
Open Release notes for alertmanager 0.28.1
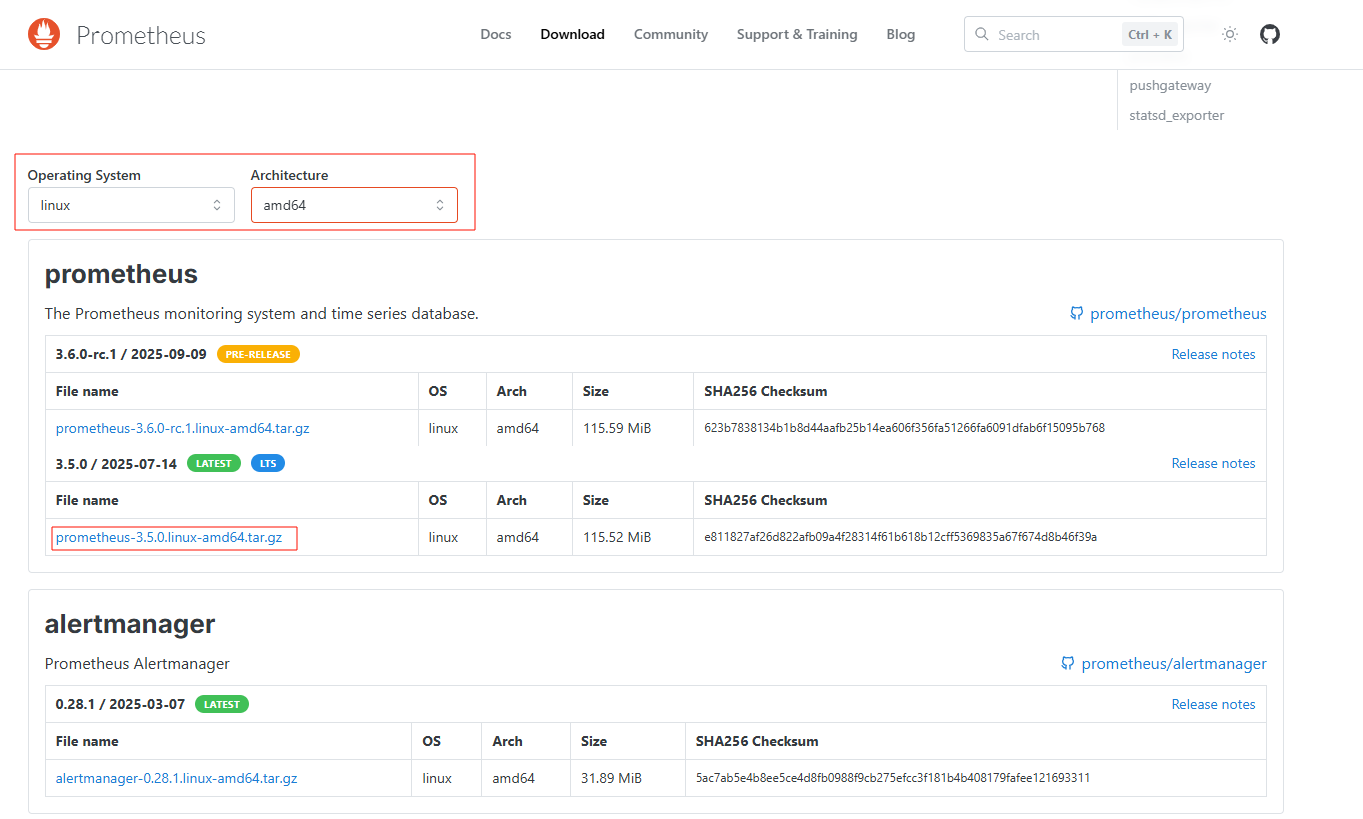click(1213, 704)
